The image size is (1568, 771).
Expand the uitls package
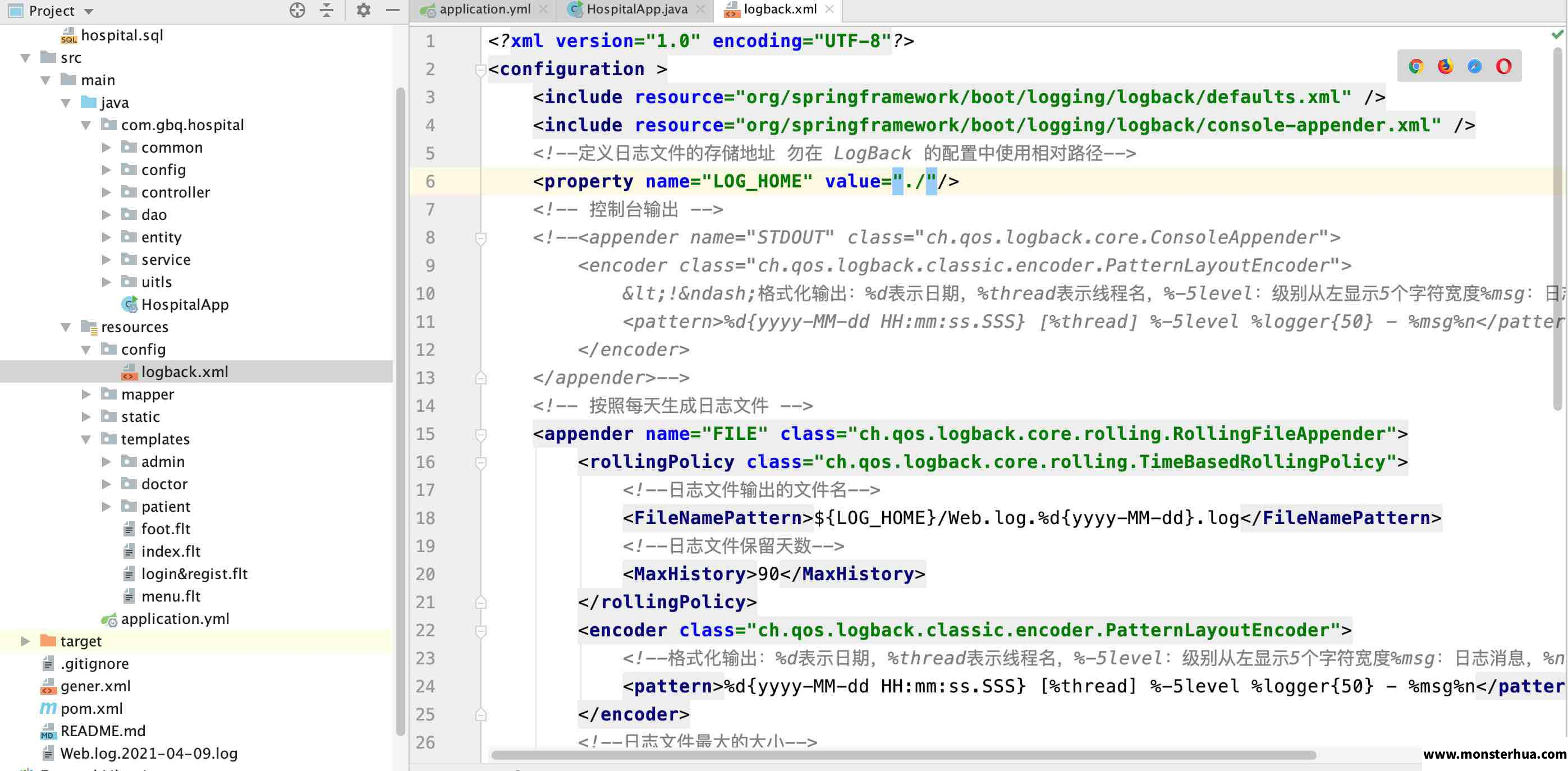(106, 282)
